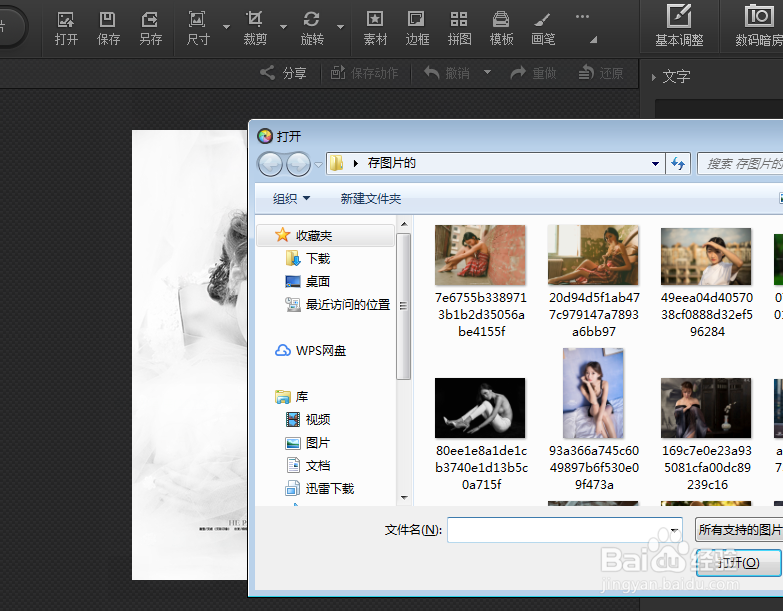
Task: Open the 基本调整 (Basic Adjust) tab
Action: 679,26
